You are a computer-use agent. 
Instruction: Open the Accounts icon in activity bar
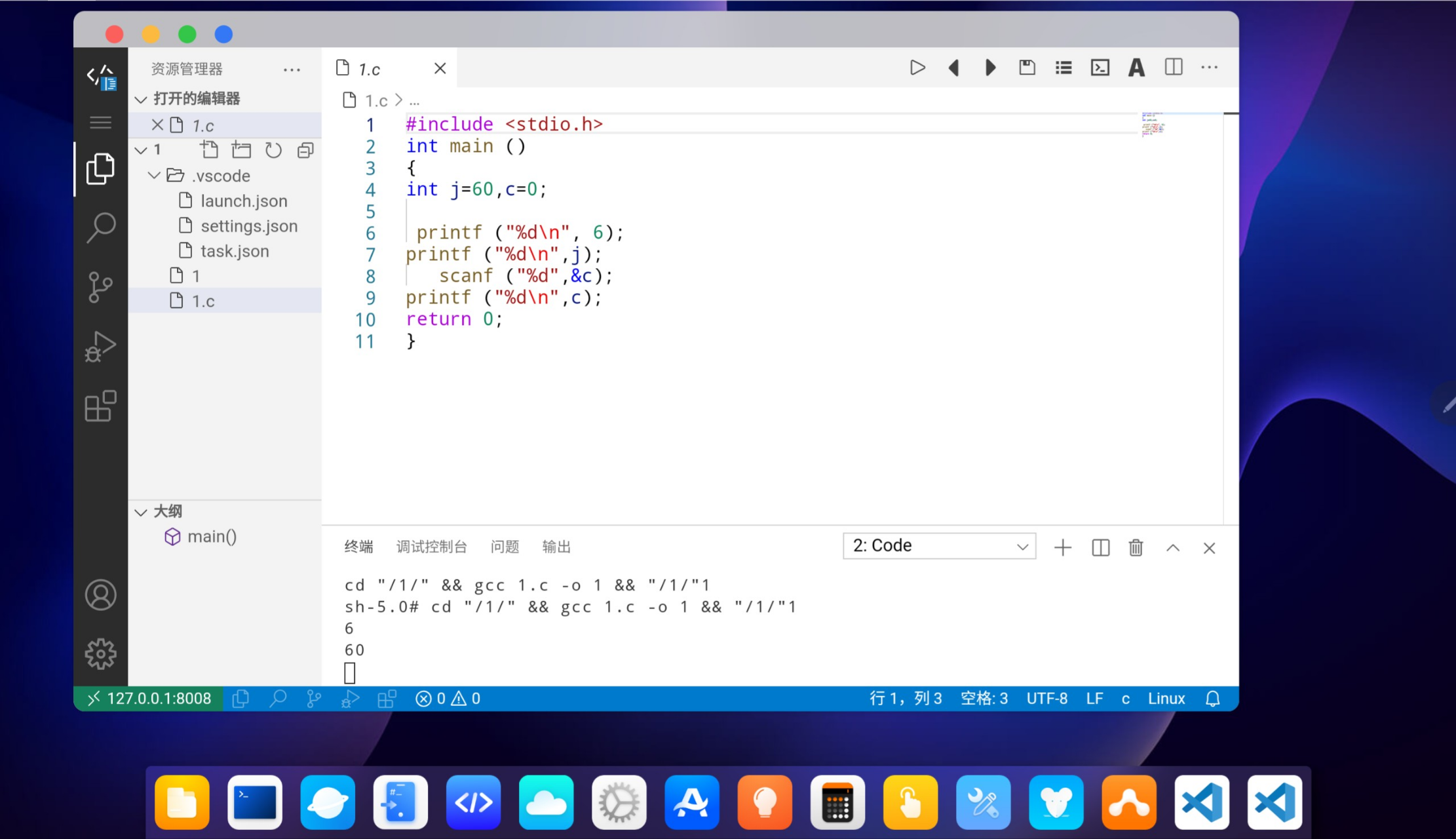100,595
